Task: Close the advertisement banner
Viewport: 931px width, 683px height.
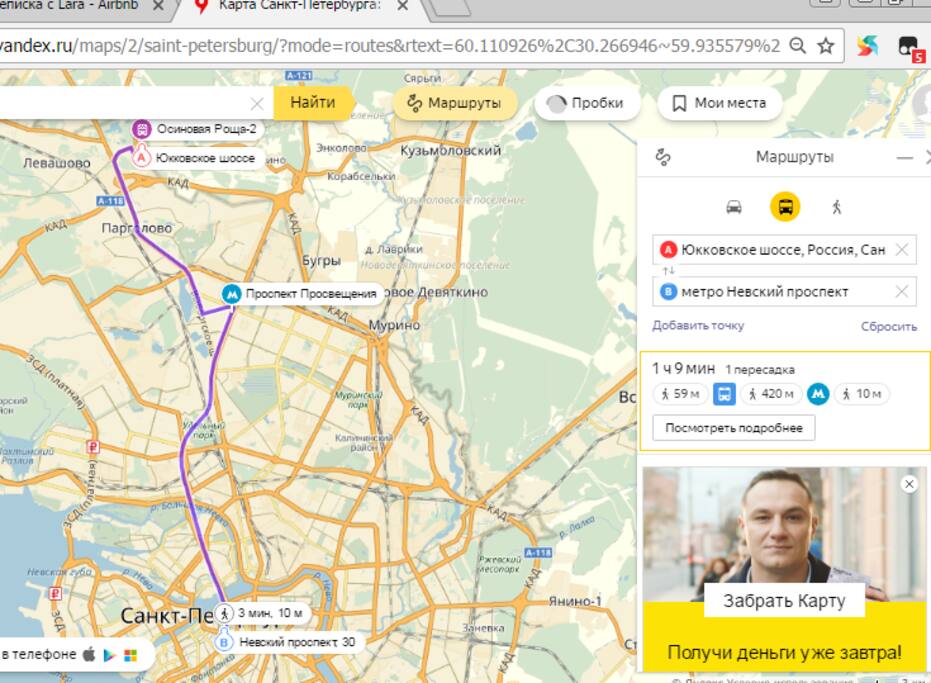Action: (x=909, y=484)
